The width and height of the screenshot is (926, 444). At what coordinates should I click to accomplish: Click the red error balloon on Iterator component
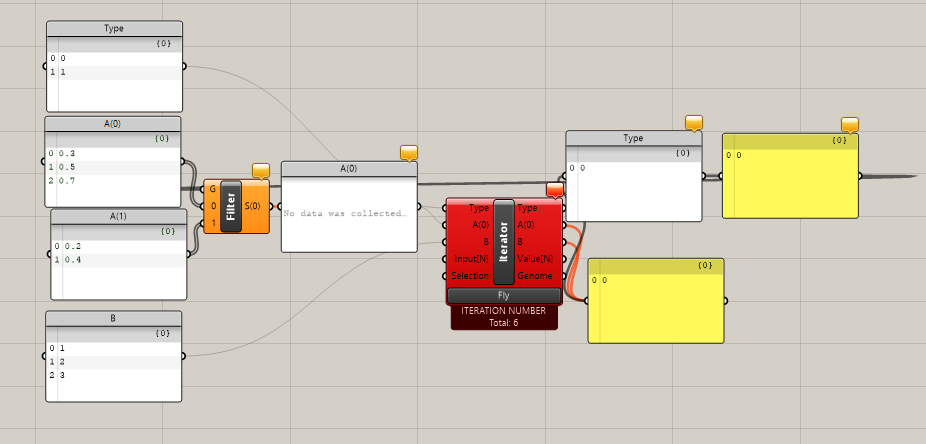555,190
